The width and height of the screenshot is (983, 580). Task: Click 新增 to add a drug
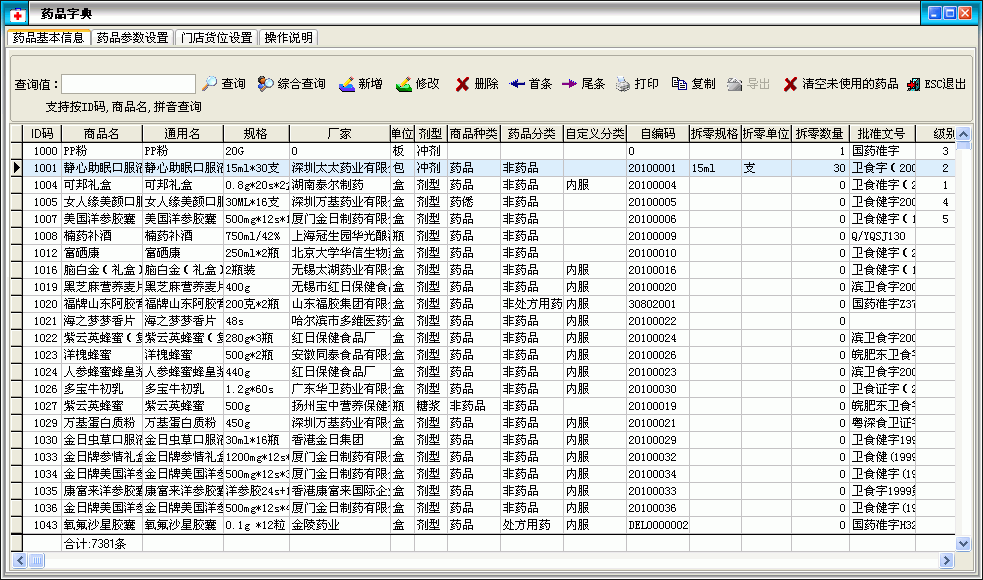360,84
